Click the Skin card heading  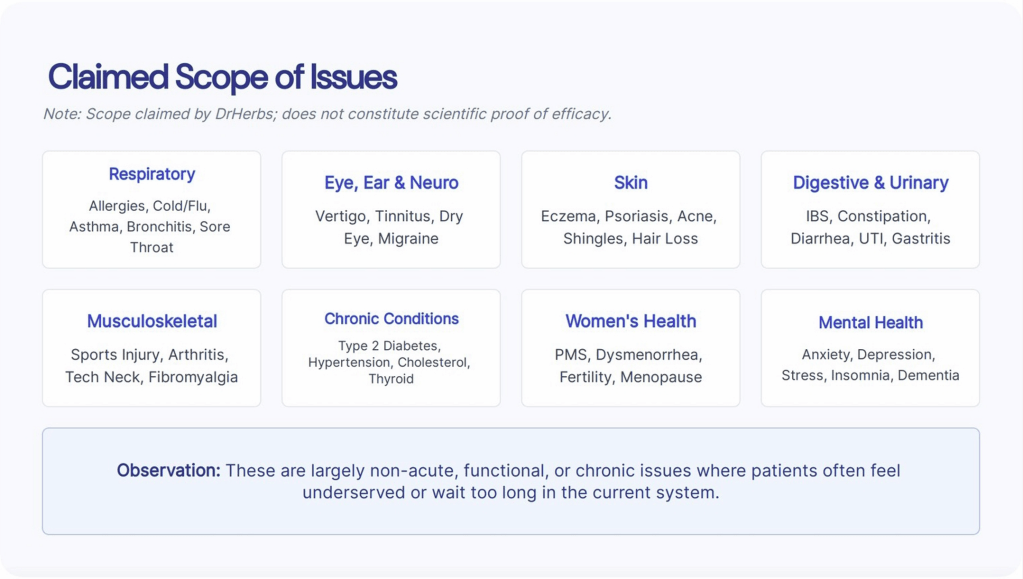coord(630,183)
